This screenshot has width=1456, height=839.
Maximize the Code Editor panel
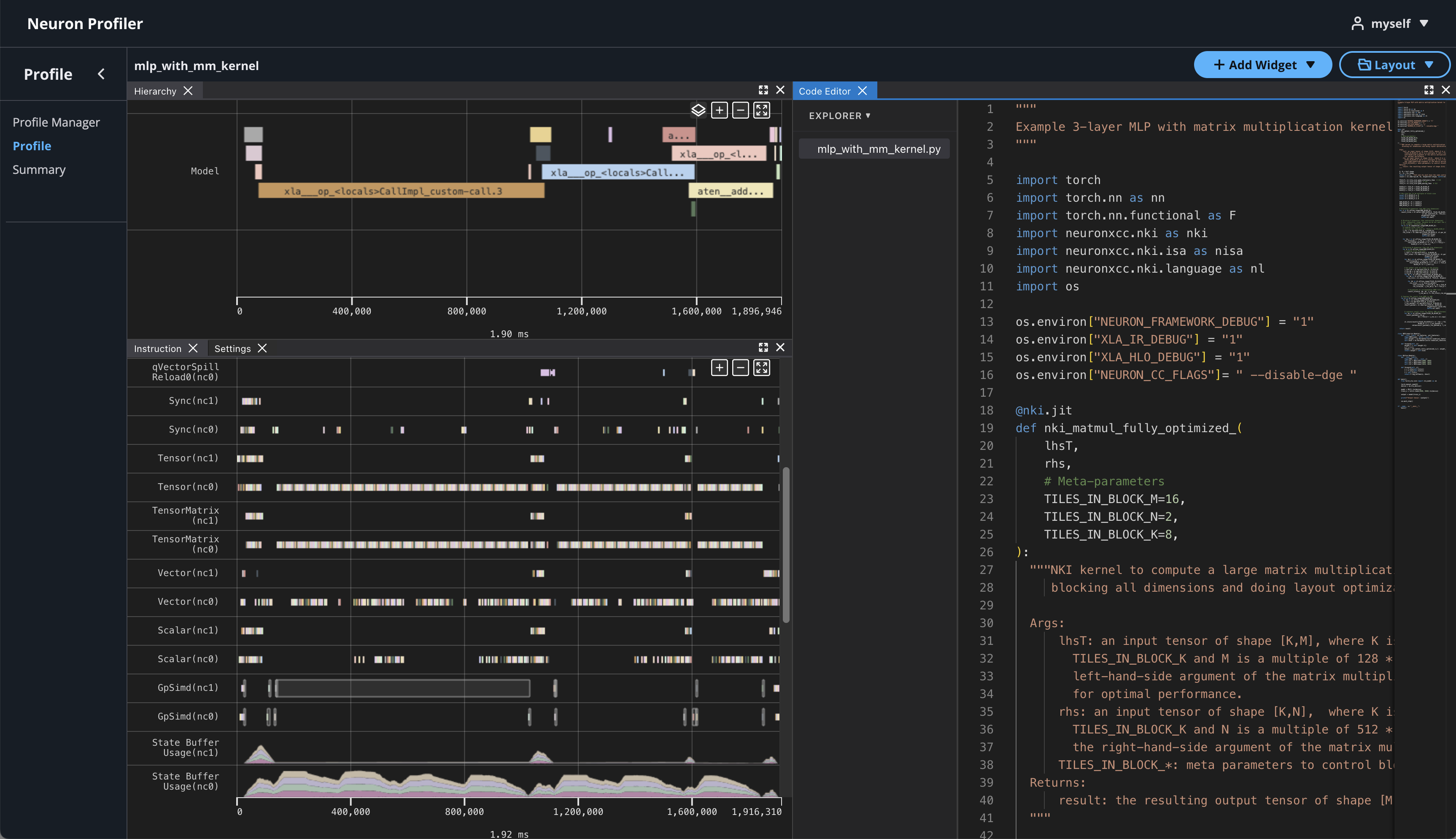1428,90
